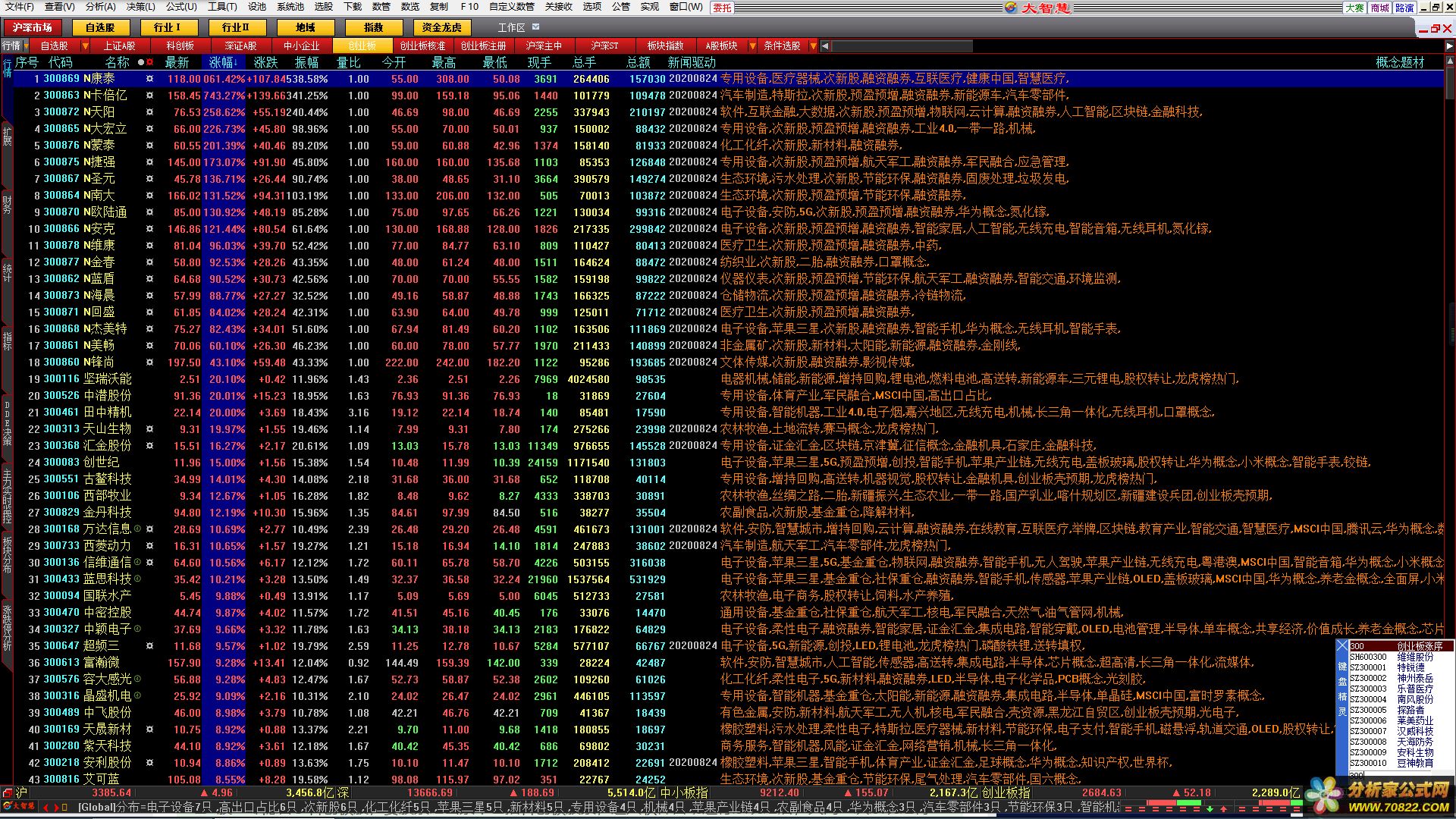Screen dimensions: 1456x819
Task: Open the 选股 menu
Action: (324, 7)
